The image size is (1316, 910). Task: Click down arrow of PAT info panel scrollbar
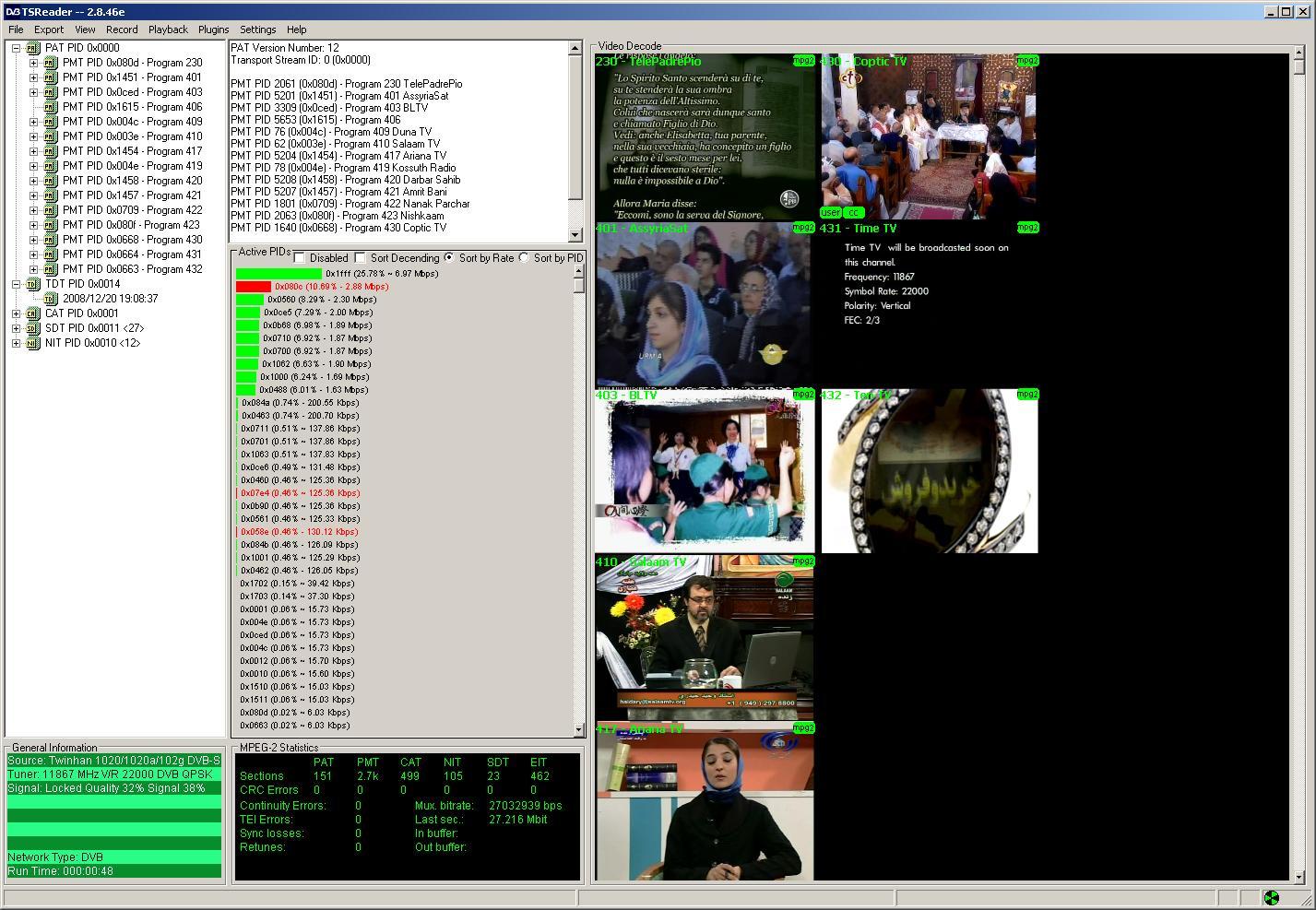tap(576, 235)
